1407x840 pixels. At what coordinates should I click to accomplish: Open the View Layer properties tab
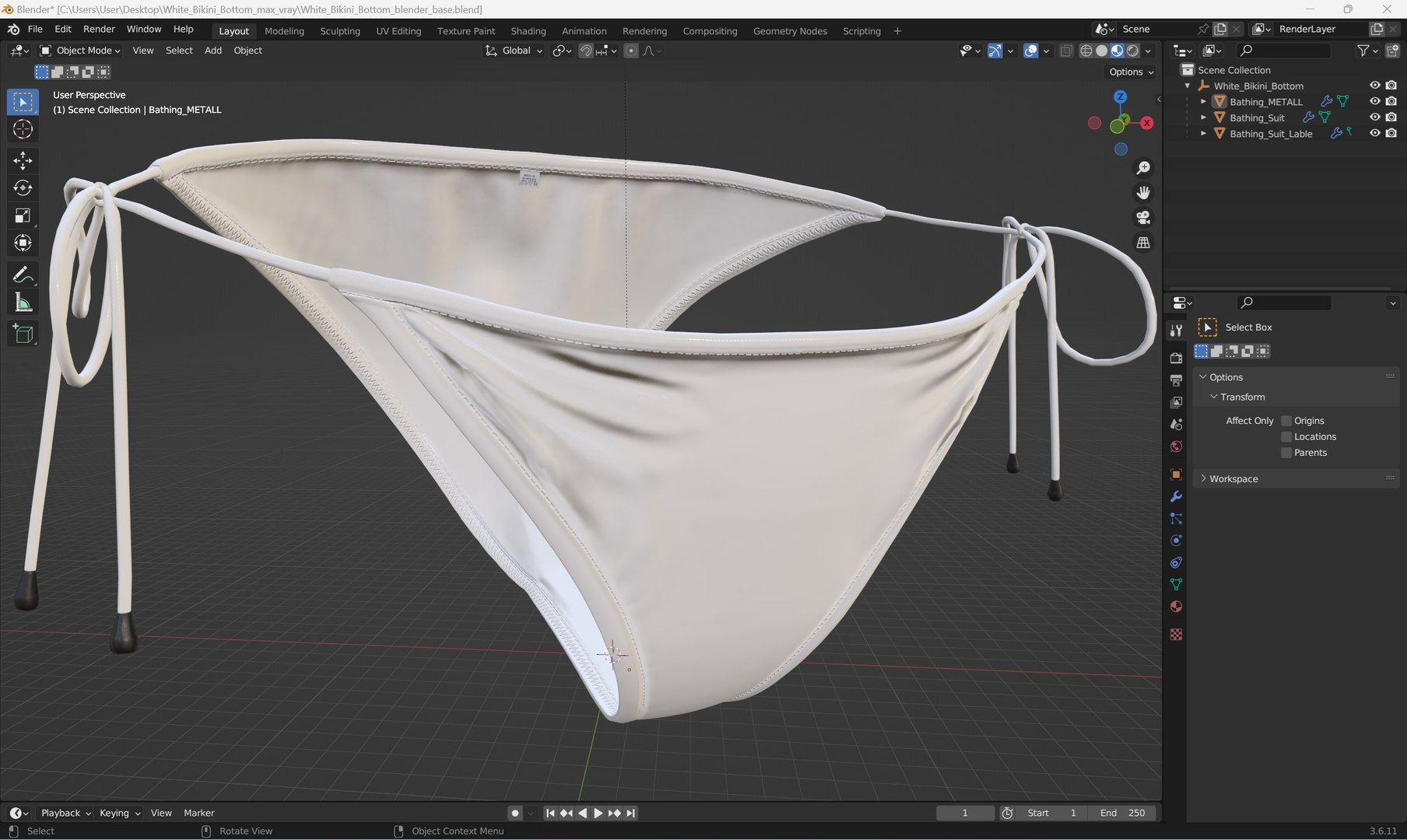point(1176,402)
